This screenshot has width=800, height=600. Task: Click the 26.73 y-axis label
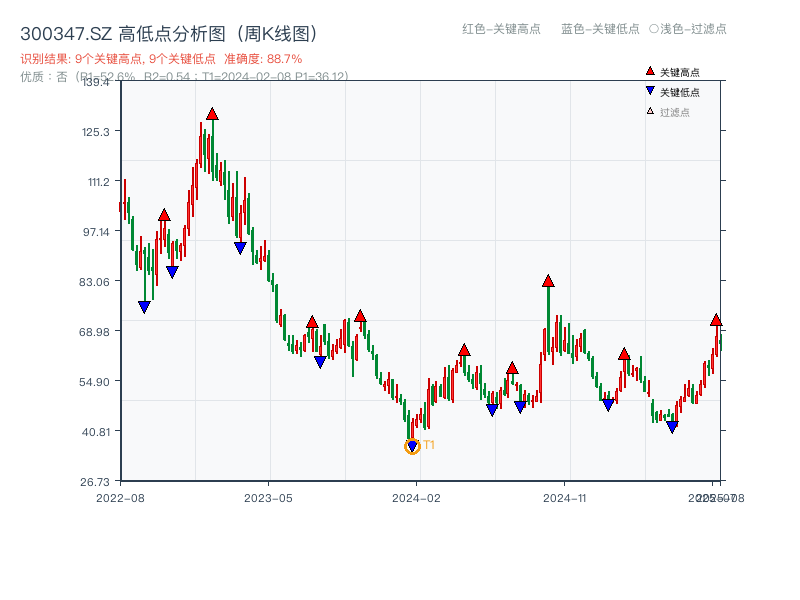(95, 482)
